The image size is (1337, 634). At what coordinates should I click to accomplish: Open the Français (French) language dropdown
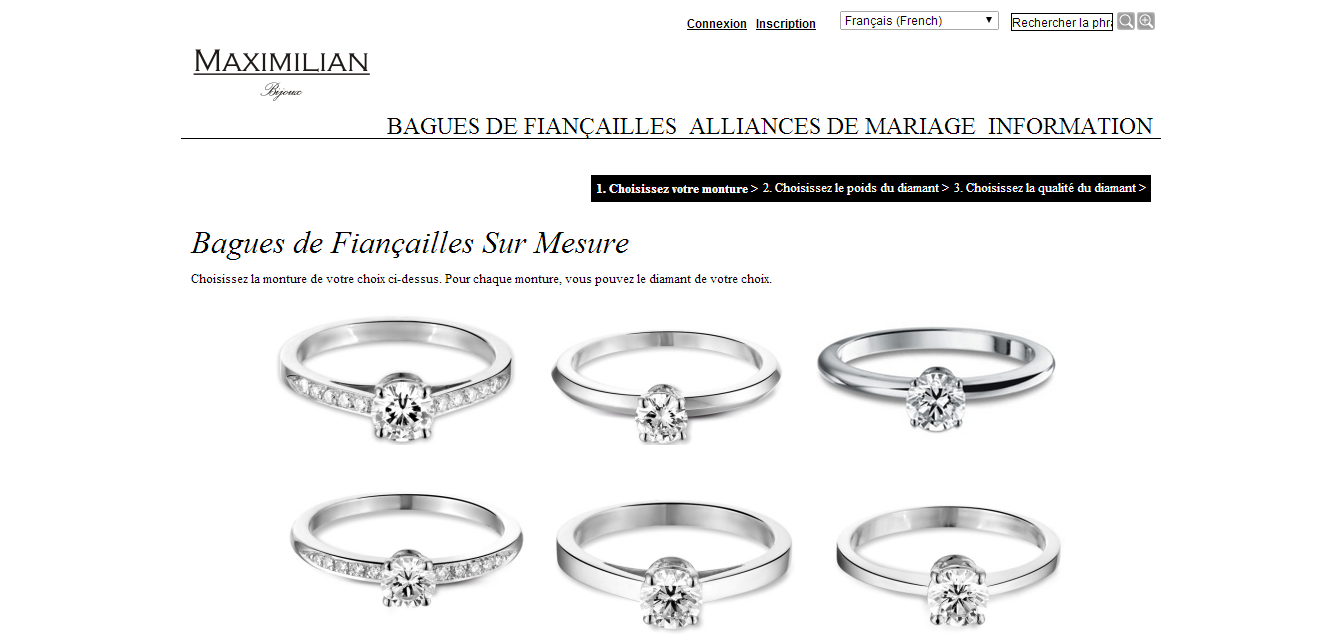pyautogui.click(x=919, y=21)
